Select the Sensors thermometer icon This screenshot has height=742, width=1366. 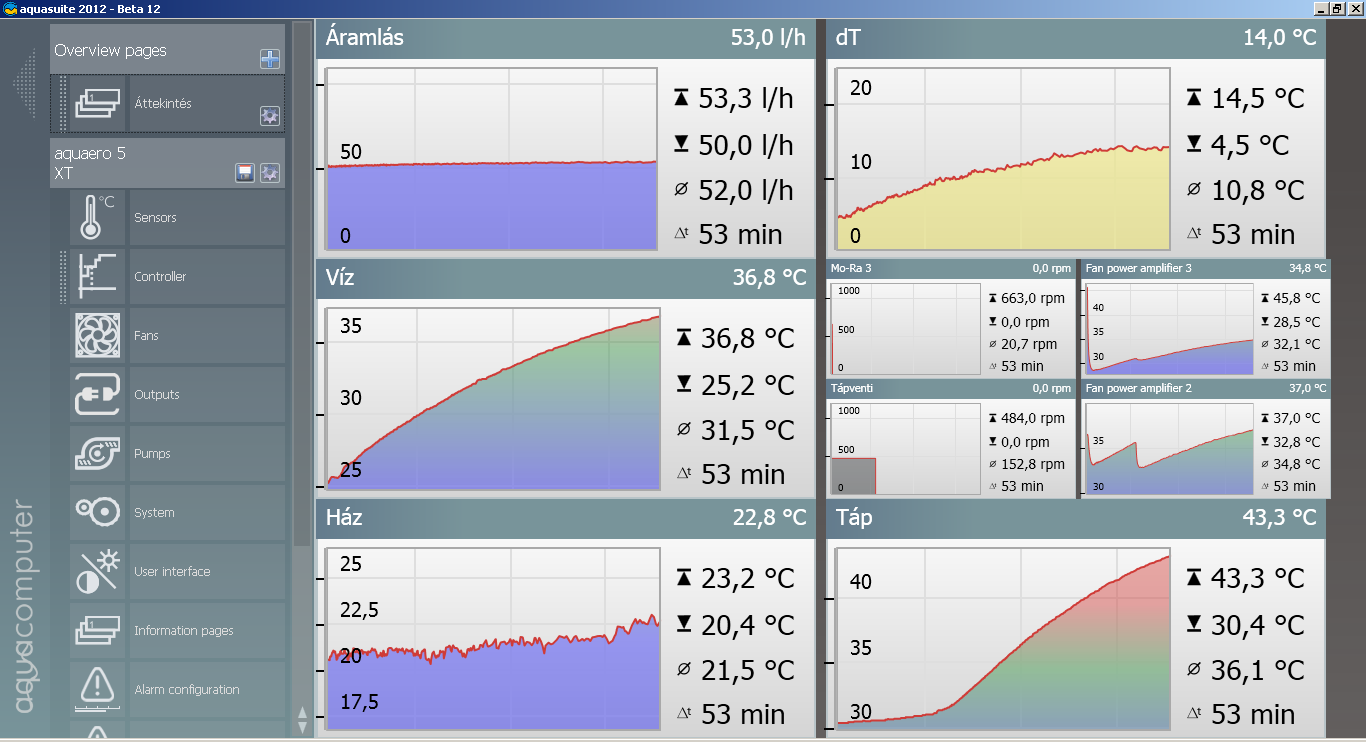pyautogui.click(x=99, y=218)
